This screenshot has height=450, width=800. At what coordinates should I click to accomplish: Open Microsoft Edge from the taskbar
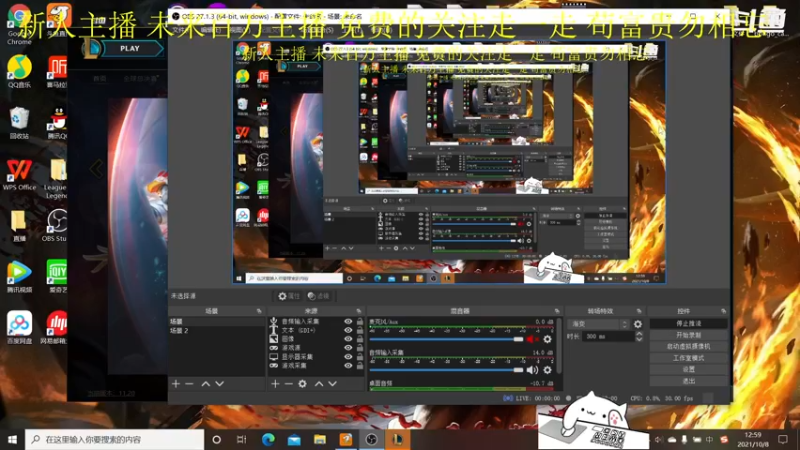pos(268,439)
